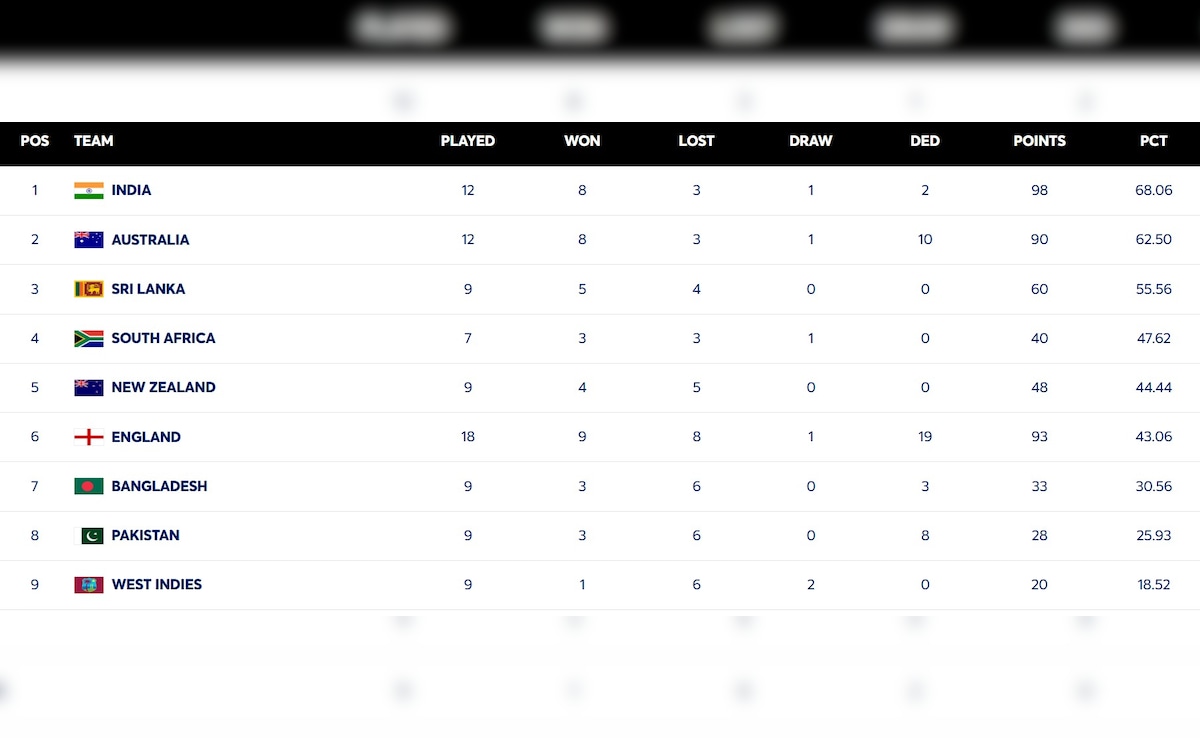The width and height of the screenshot is (1200, 738).
Task: Click the South Africa flag icon
Action: coord(88,338)
